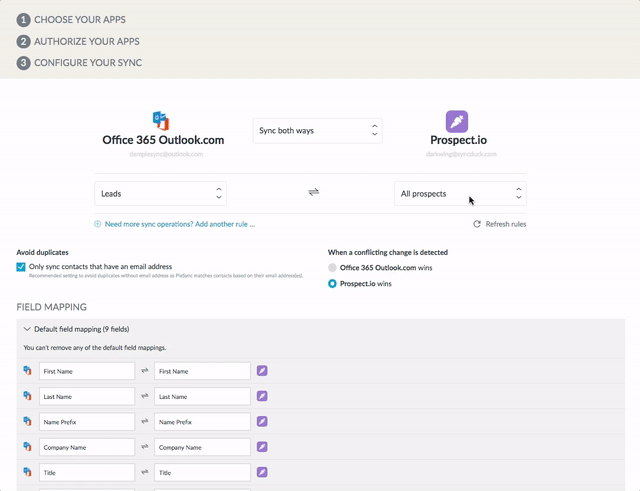Image resolution: width=640 pixels, height=491 pixels.
Task: Click the sync arrows in Company Name mapping row
Action: (144, 447)
